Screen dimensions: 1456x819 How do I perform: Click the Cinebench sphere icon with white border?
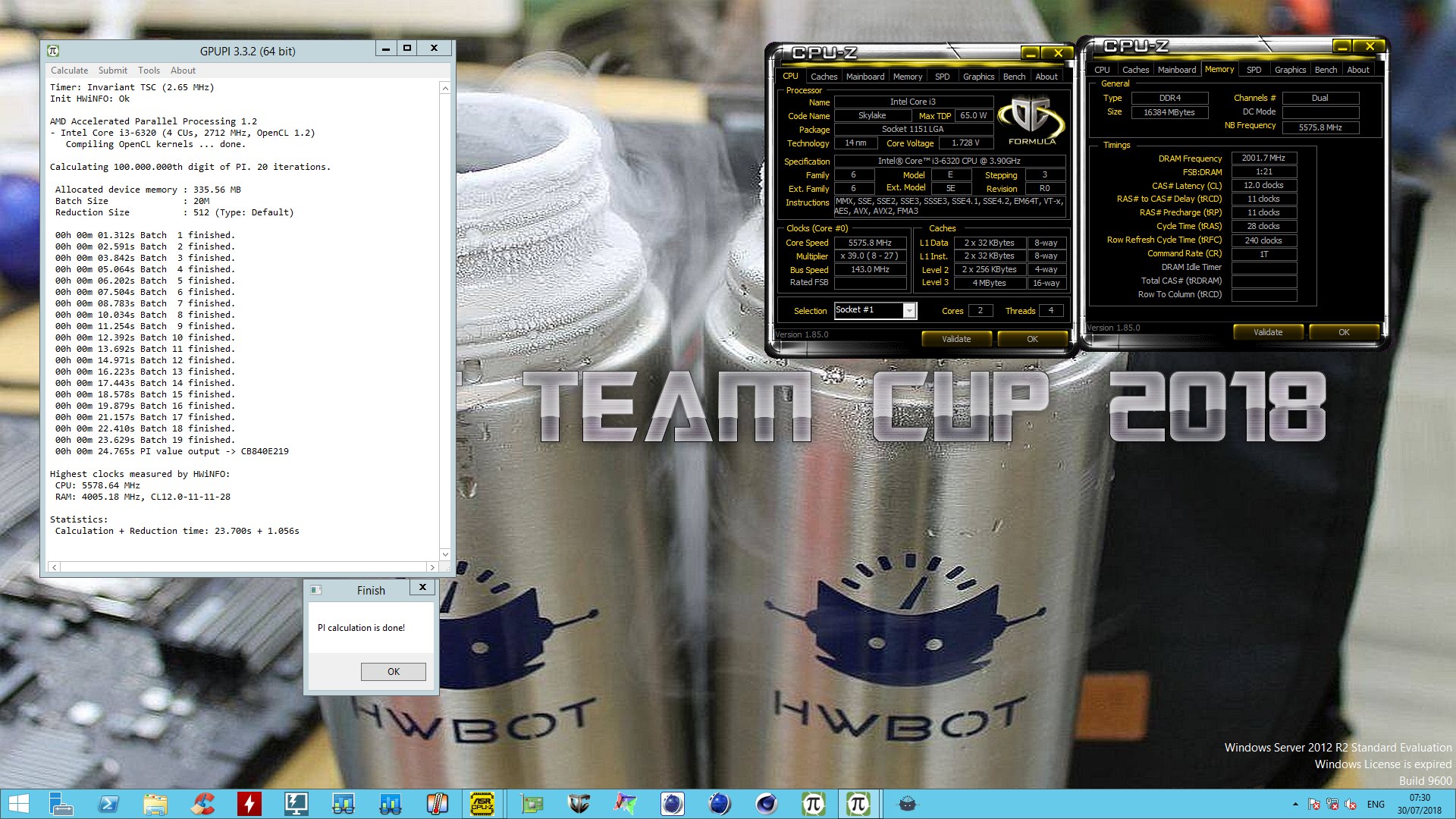[672, 804]
